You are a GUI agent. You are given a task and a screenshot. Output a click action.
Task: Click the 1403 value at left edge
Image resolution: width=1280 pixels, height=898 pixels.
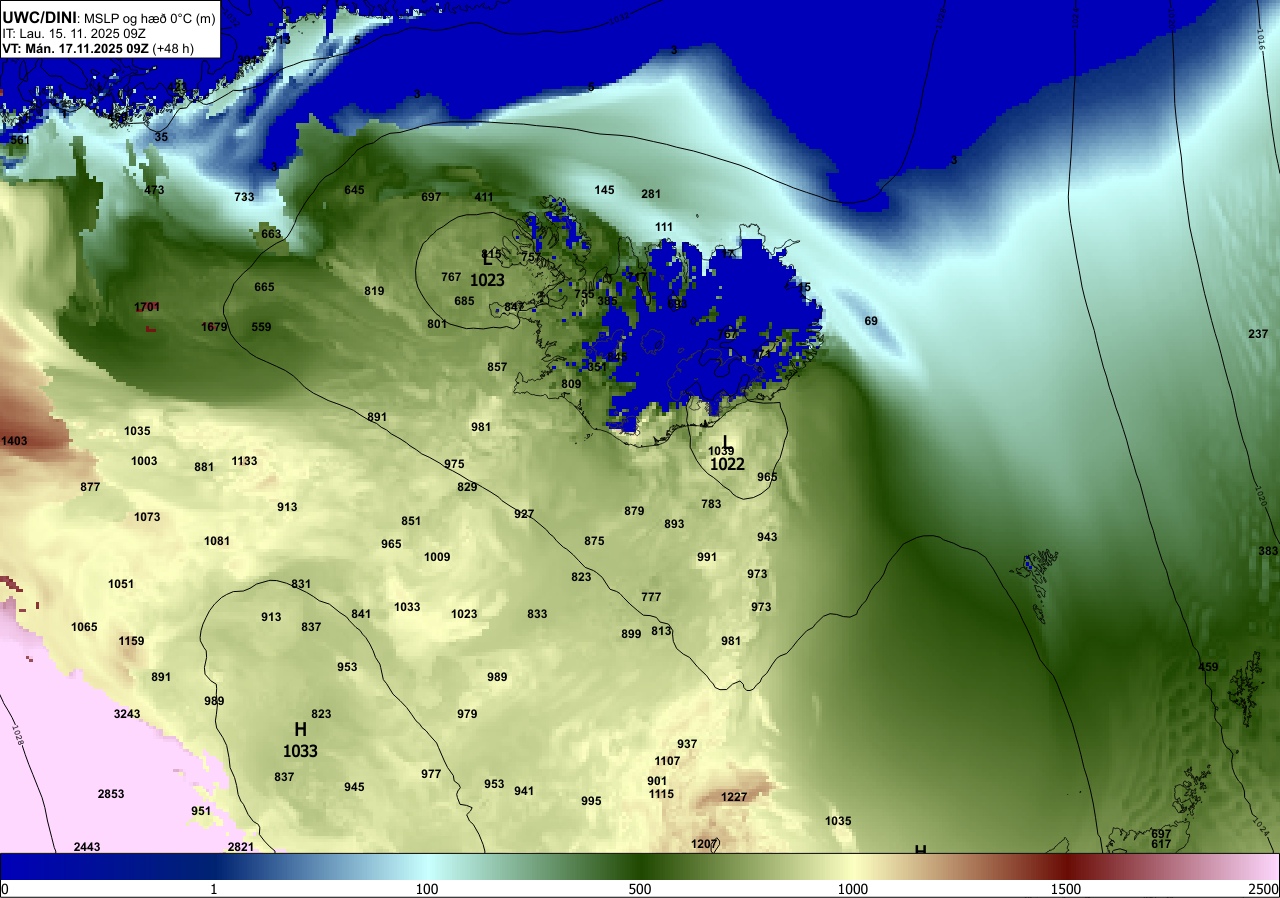15,441
